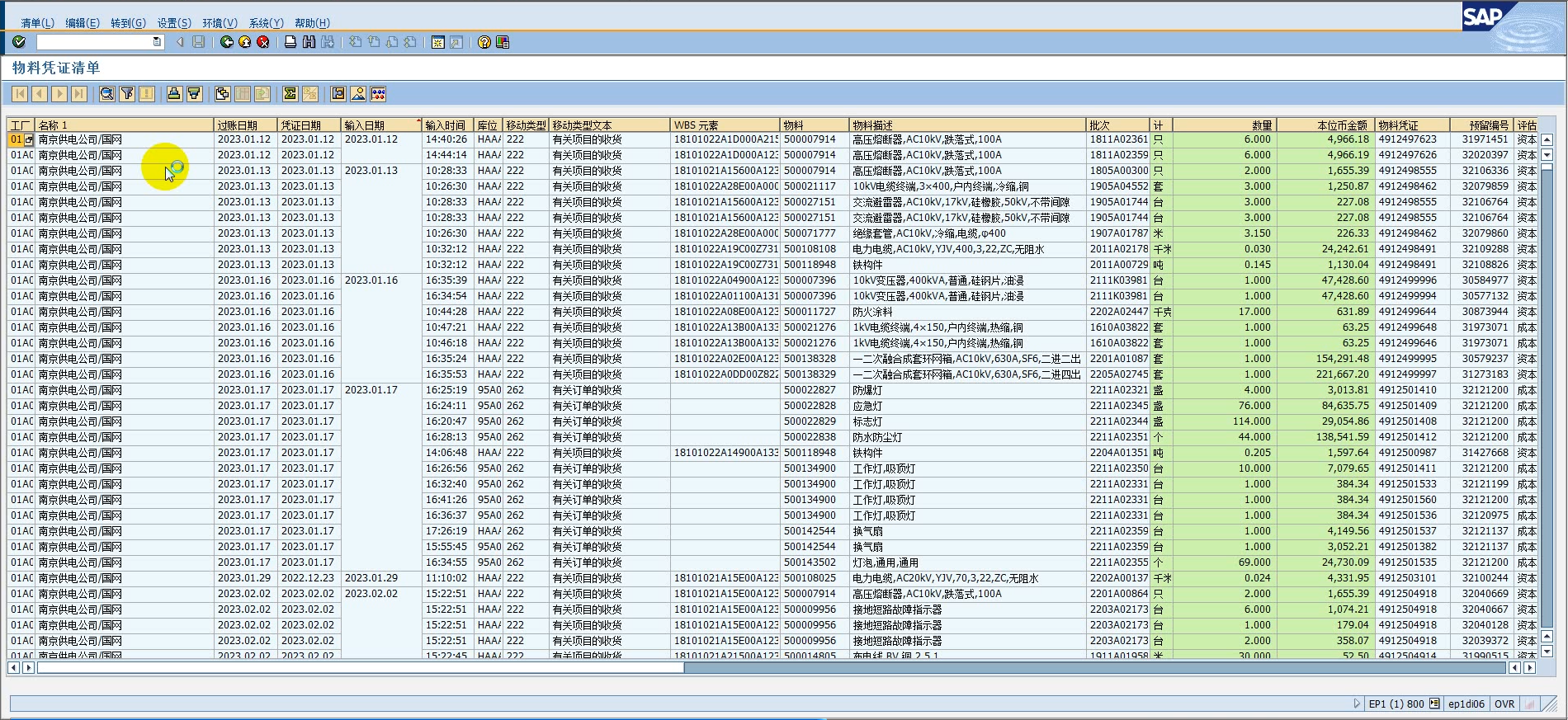1568x720 pixels.
Task: Click the green Back arrow icon
Action: 226,42
